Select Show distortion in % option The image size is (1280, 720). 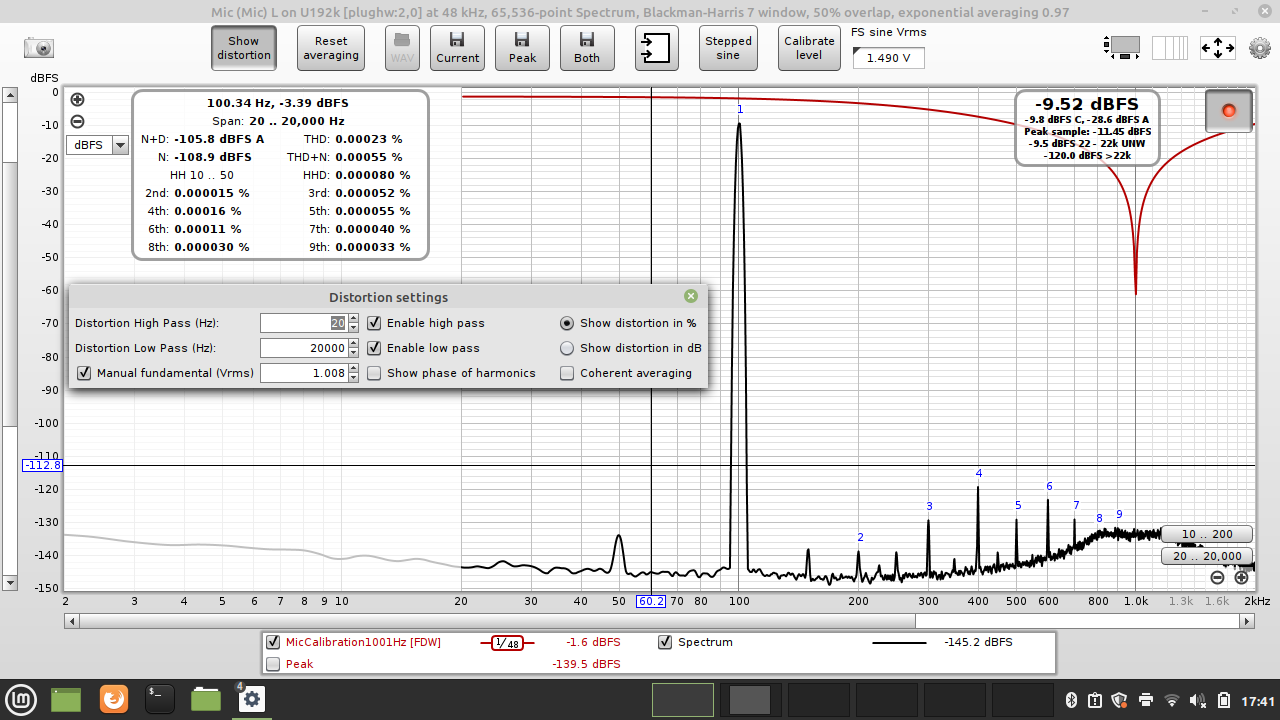tap(567, 323)
